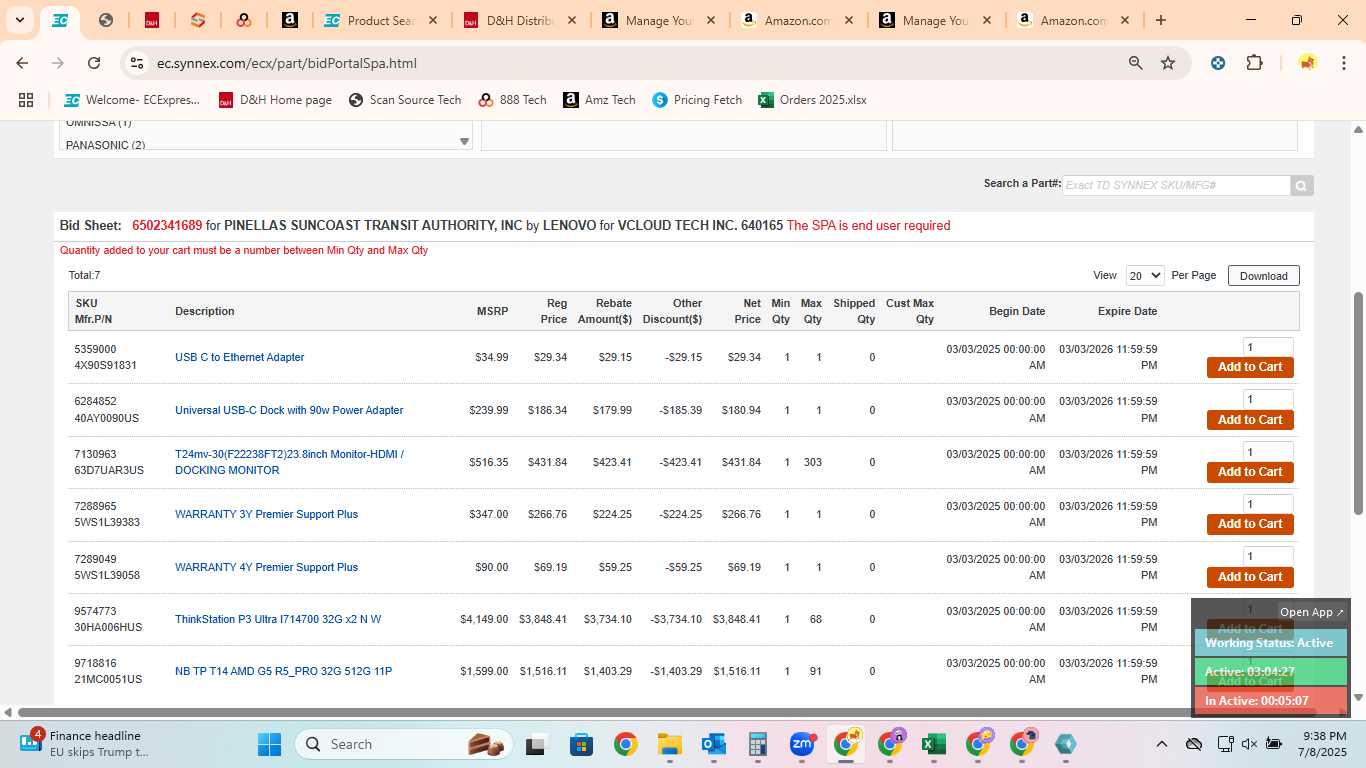Viewport: 1366px width, 768px height.
Task: Open the 888 Tech bookmark
Action: 513,100
